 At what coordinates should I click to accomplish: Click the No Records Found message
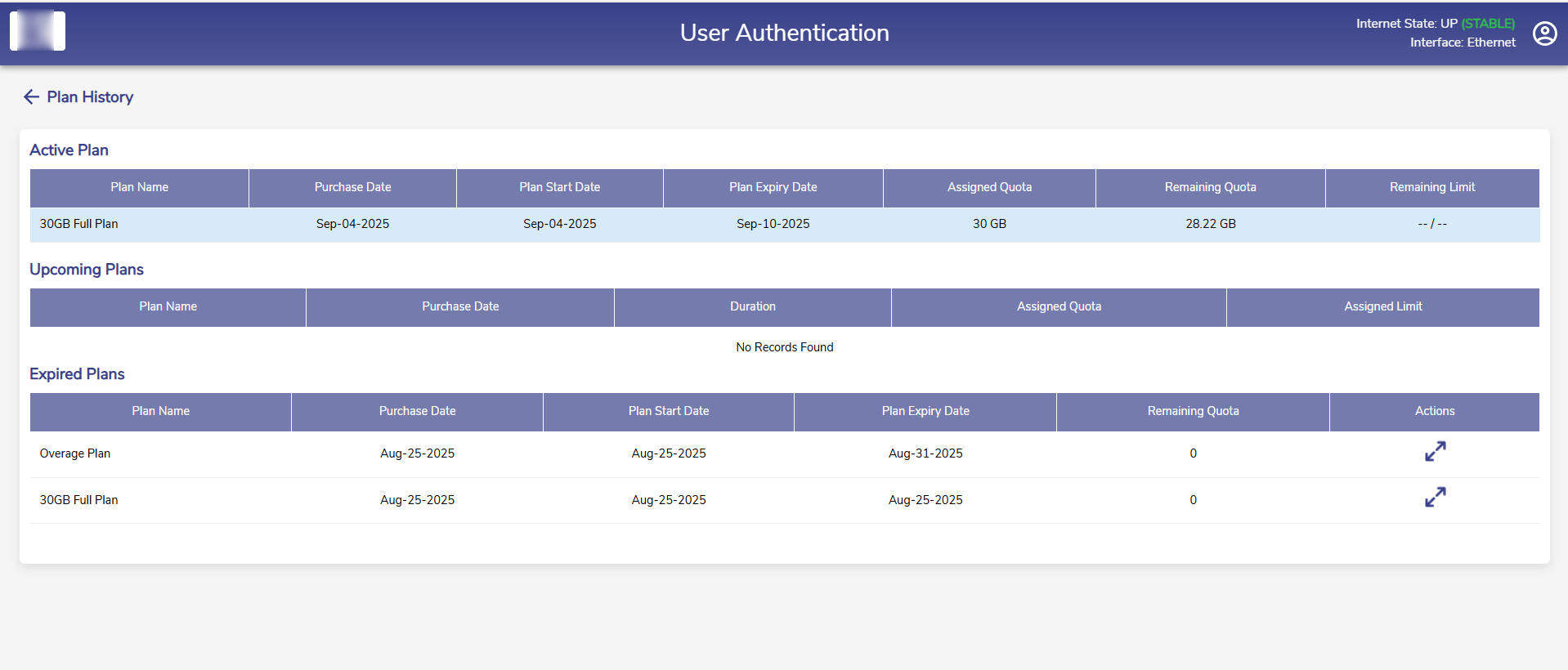tap(784, 347)
